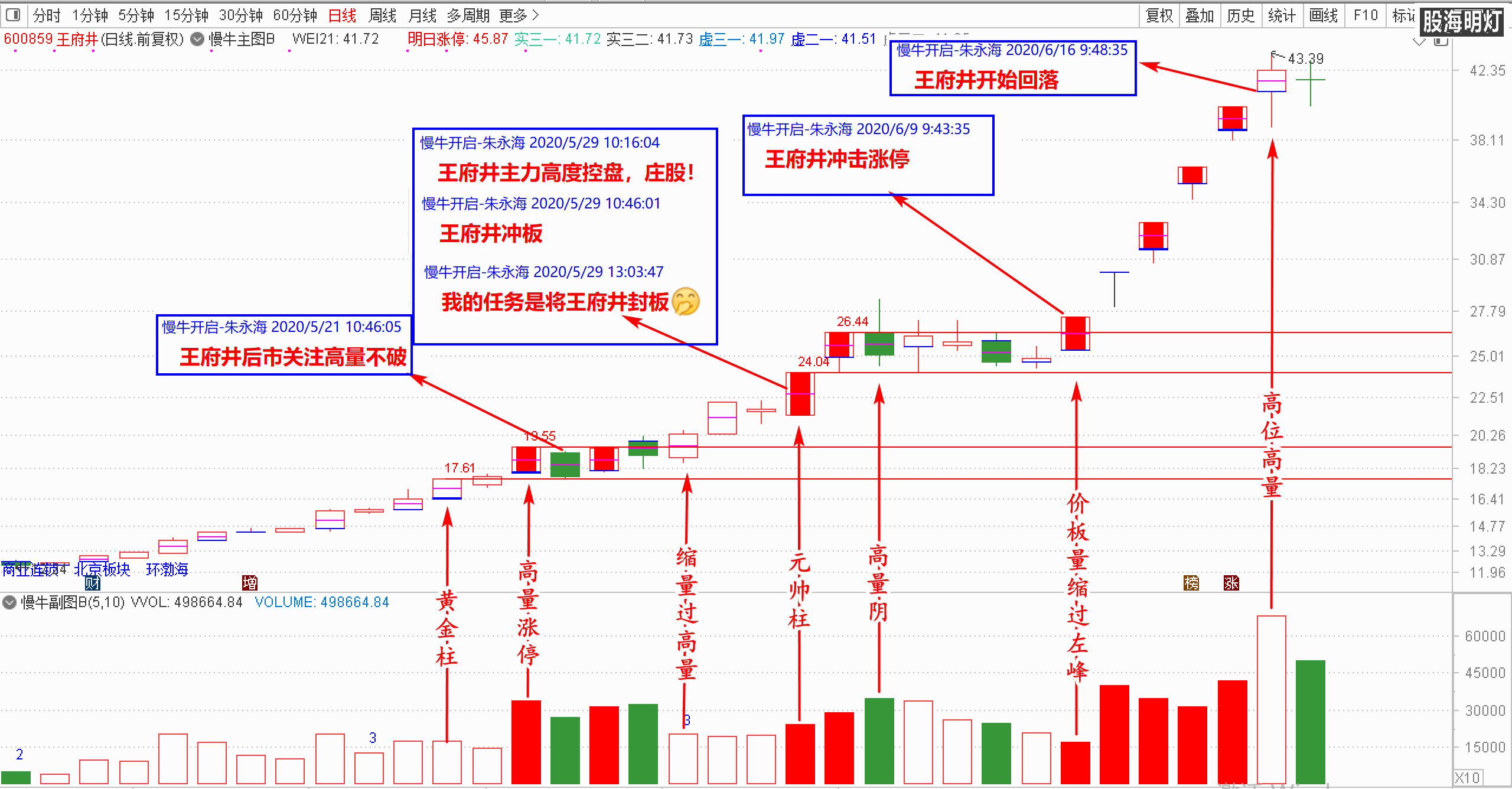The image size is (1512, 789).
Task: Click the 60000 volume axis label
Action: (x=1485, y=636)
